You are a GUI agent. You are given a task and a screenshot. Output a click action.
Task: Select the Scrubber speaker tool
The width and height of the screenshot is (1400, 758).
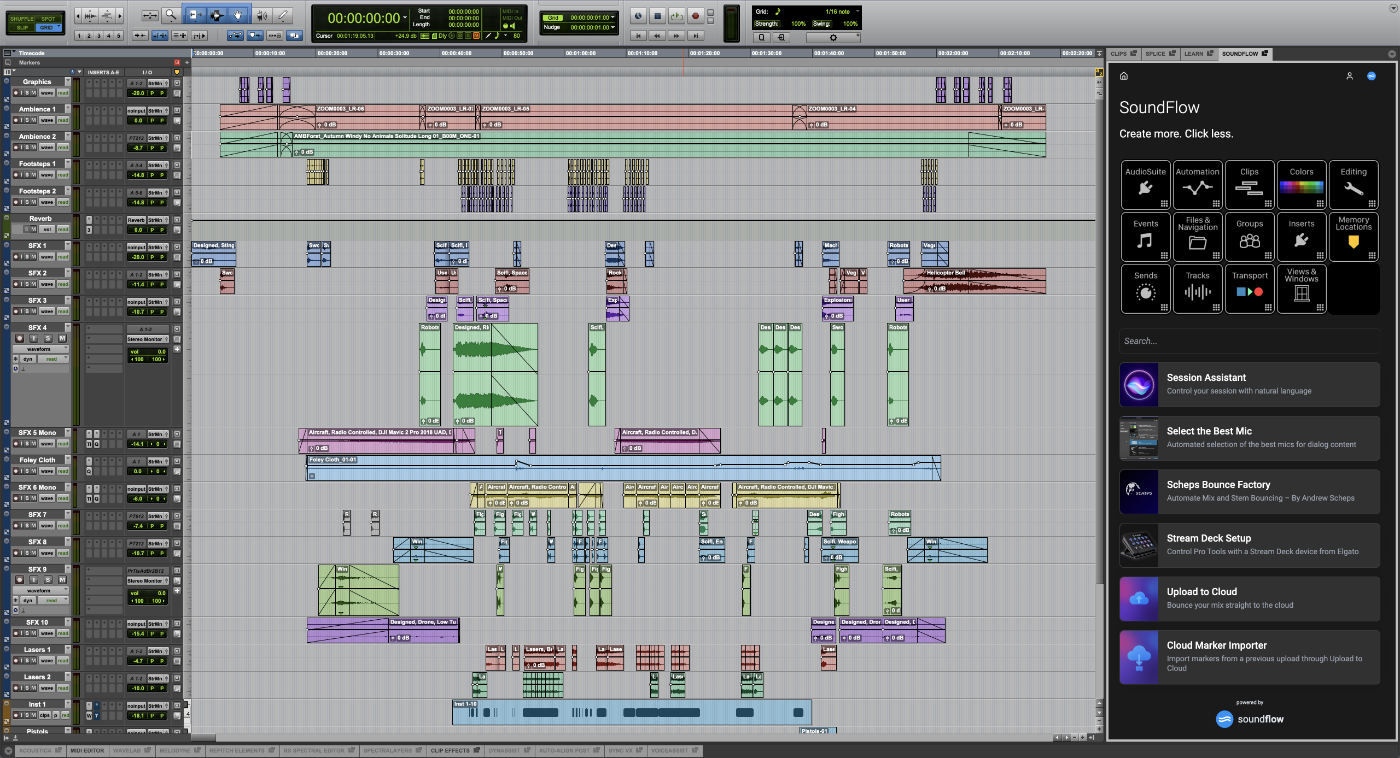(261, 15)
